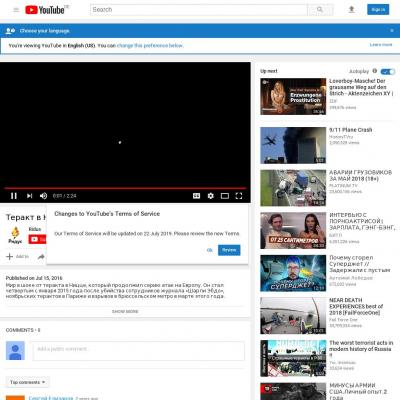Click the blue Sign in button
Image resolution: width=400 pixels, height=400 pixels.
pyautogui.click(x=378, y=10)
